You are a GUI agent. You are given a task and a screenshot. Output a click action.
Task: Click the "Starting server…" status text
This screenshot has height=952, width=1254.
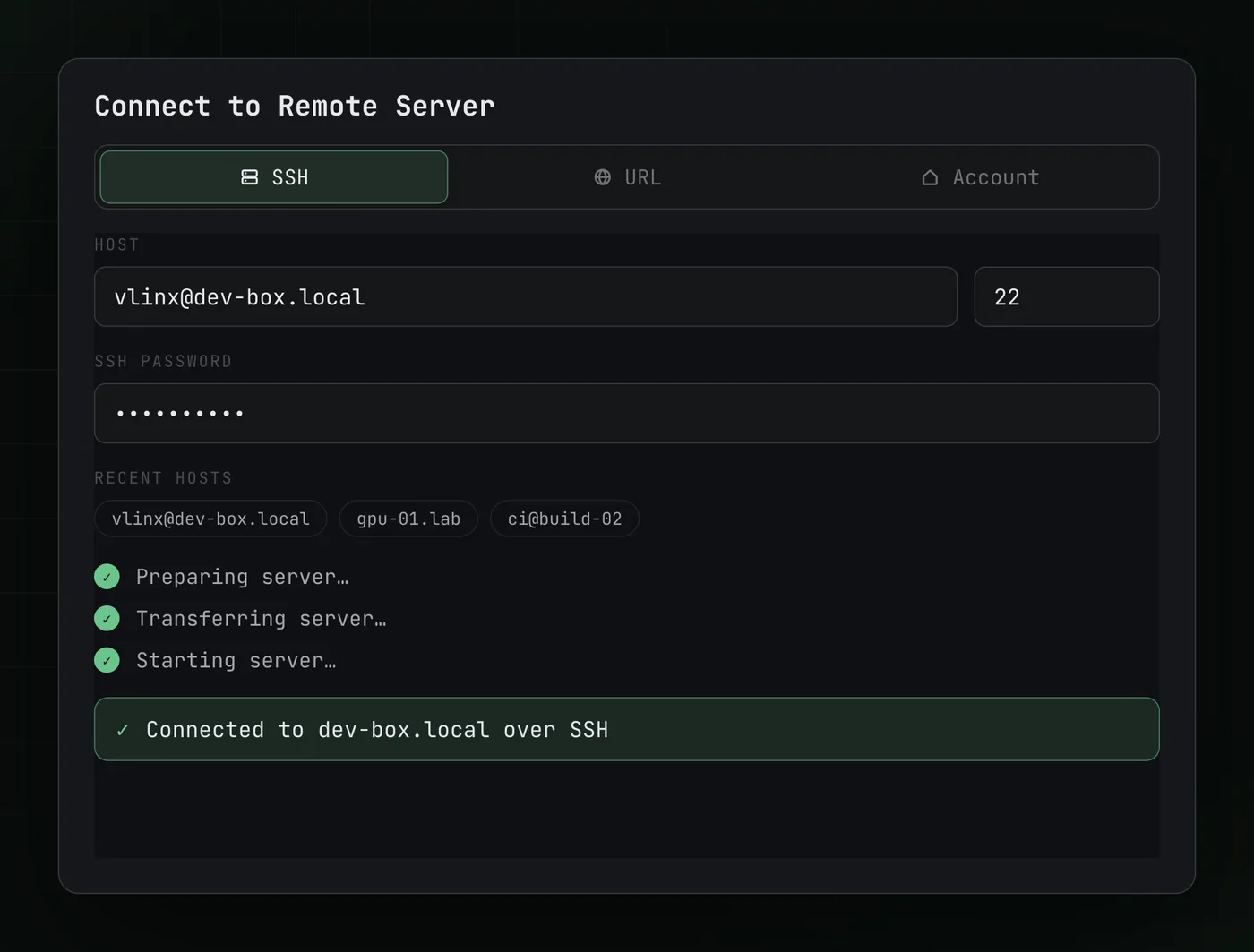pyautogui.click(x=236, y=660)
